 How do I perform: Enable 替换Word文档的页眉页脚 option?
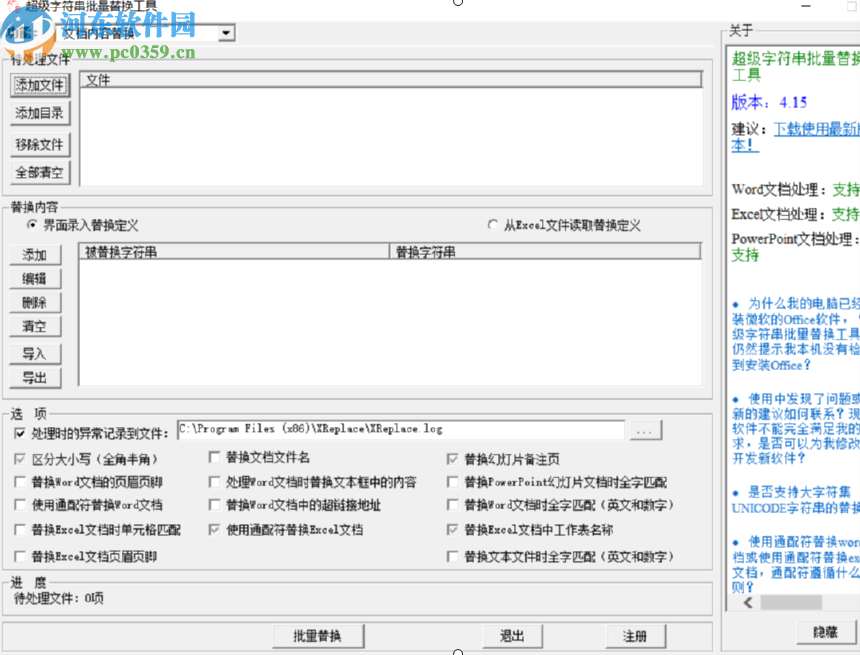point(20,481)
